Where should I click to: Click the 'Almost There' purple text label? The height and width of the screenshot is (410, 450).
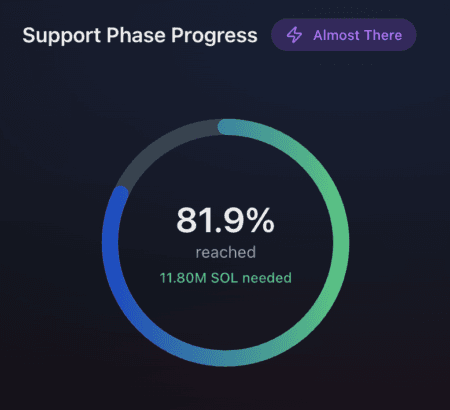click(358, 35)
